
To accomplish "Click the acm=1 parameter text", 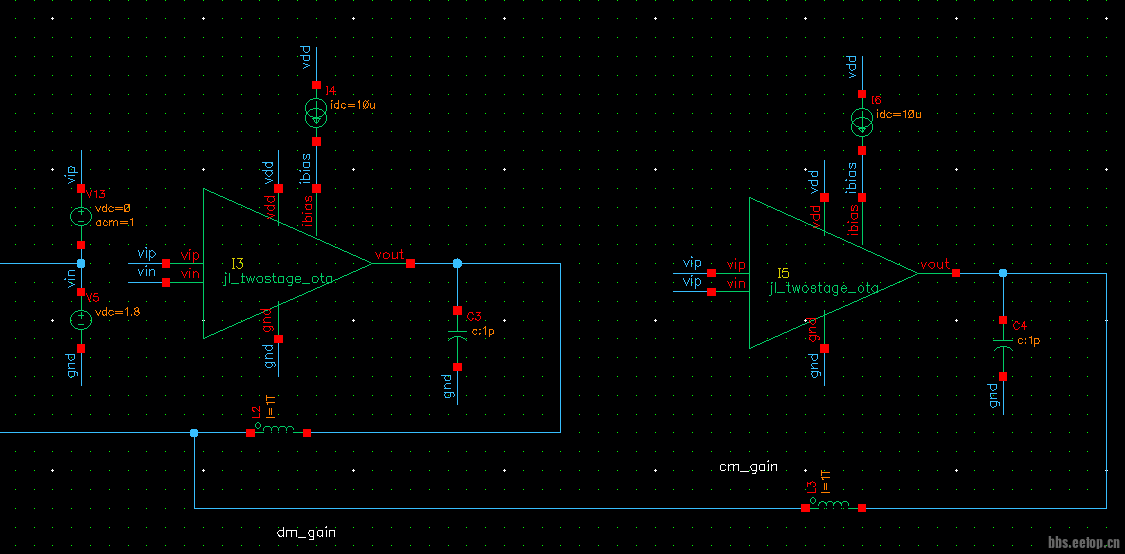I will coord(115,222).
